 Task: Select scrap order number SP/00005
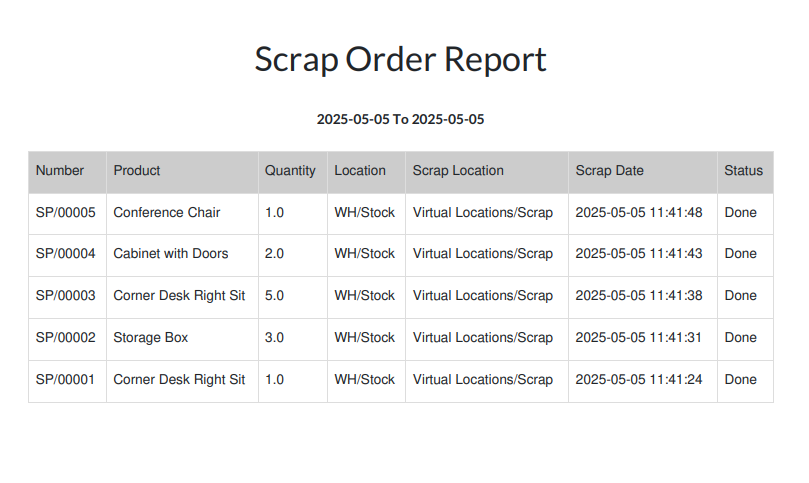(66, 213)
